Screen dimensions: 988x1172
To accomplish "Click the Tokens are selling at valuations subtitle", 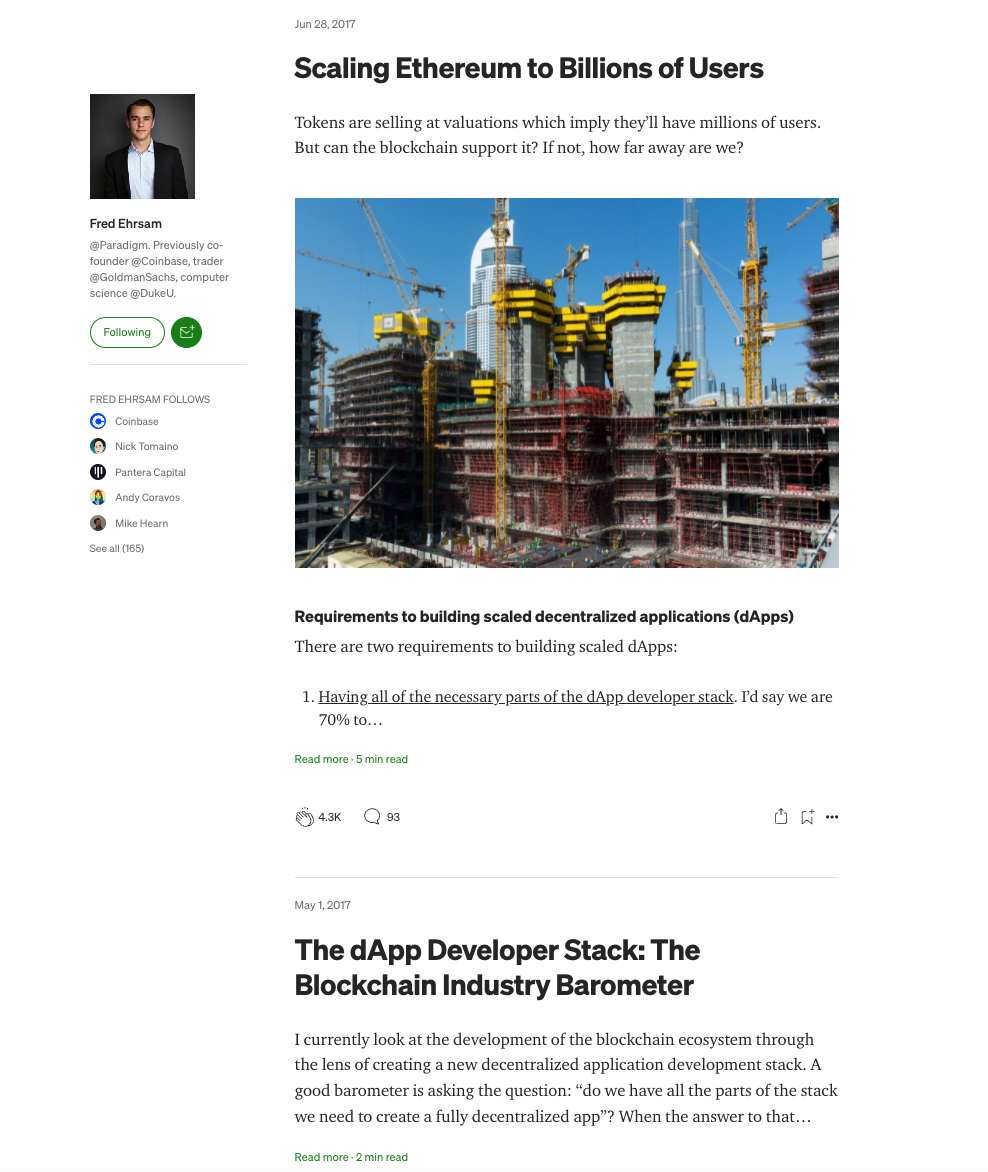I will tap(558, 135).
